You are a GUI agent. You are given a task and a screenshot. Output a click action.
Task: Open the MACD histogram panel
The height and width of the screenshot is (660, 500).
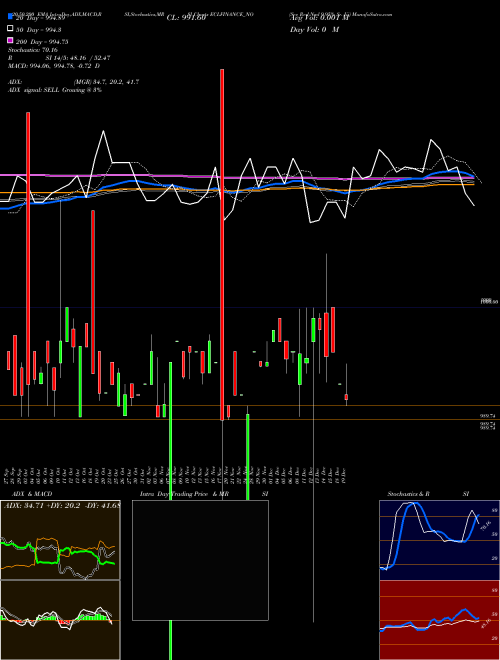60,620
